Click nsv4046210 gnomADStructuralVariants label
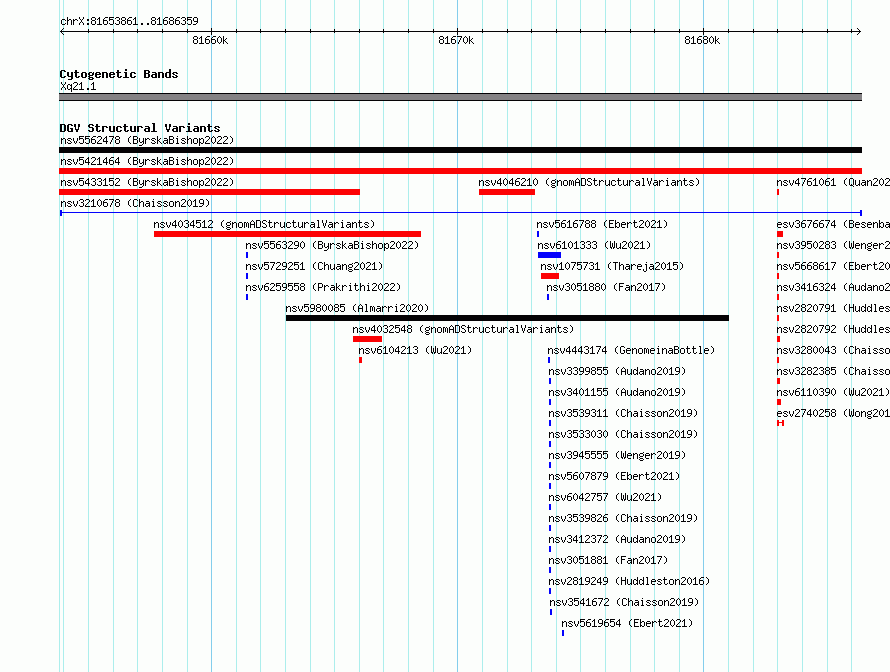 pyautogui.click(x=589, y=182)
